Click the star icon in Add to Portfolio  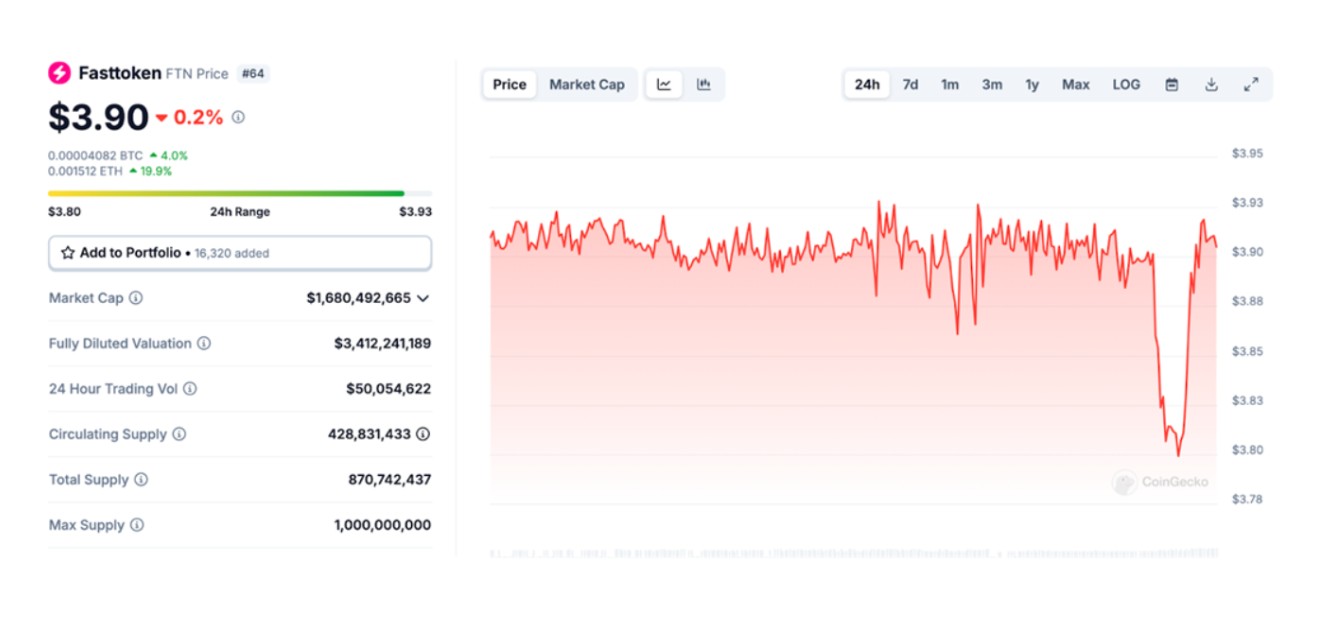click(x=68, y=253)
